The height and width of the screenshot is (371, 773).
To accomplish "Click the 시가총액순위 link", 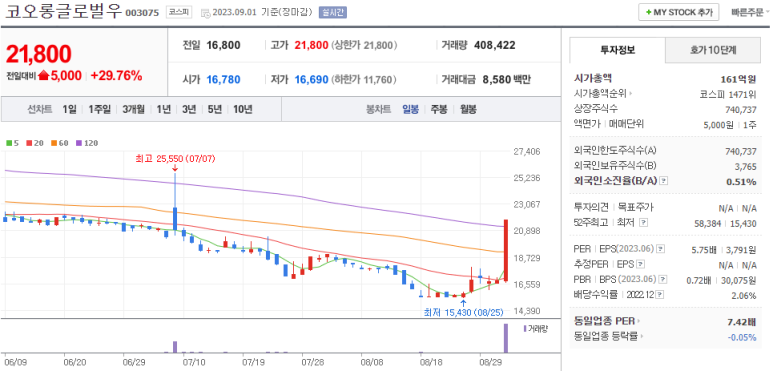I will coord(601,93).
